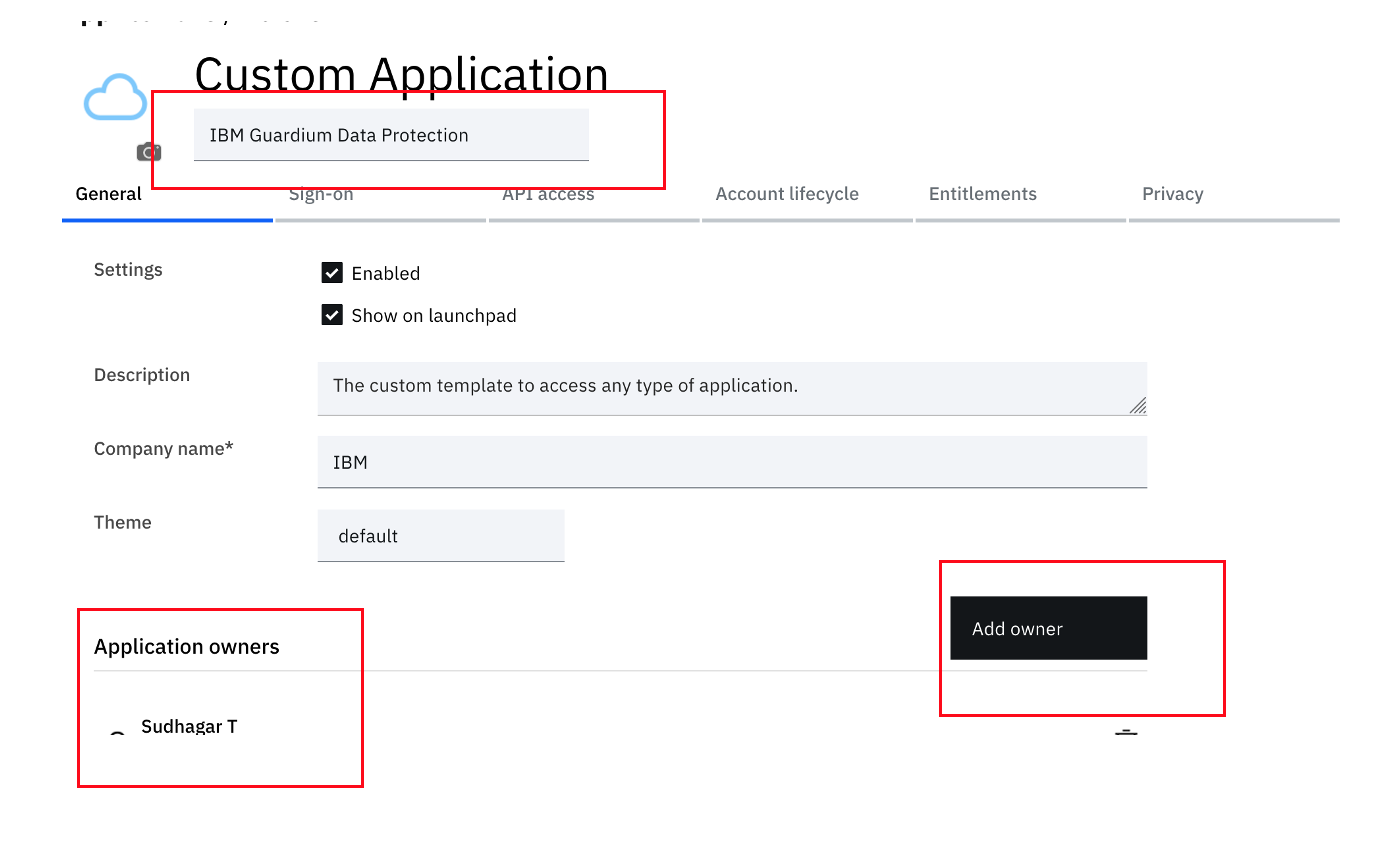Click into the Description text area
The image size is (1400, 864).
pos(732,389)
